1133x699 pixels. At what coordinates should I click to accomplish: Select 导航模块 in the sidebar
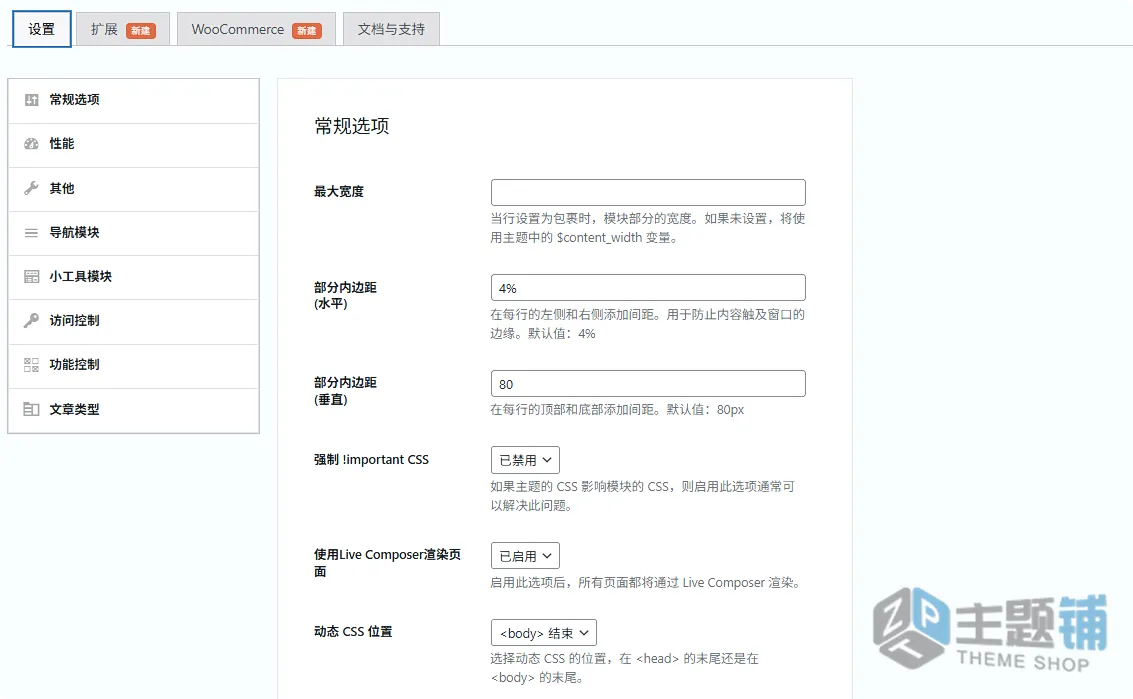pyautogui.click(x=134, y=233)
